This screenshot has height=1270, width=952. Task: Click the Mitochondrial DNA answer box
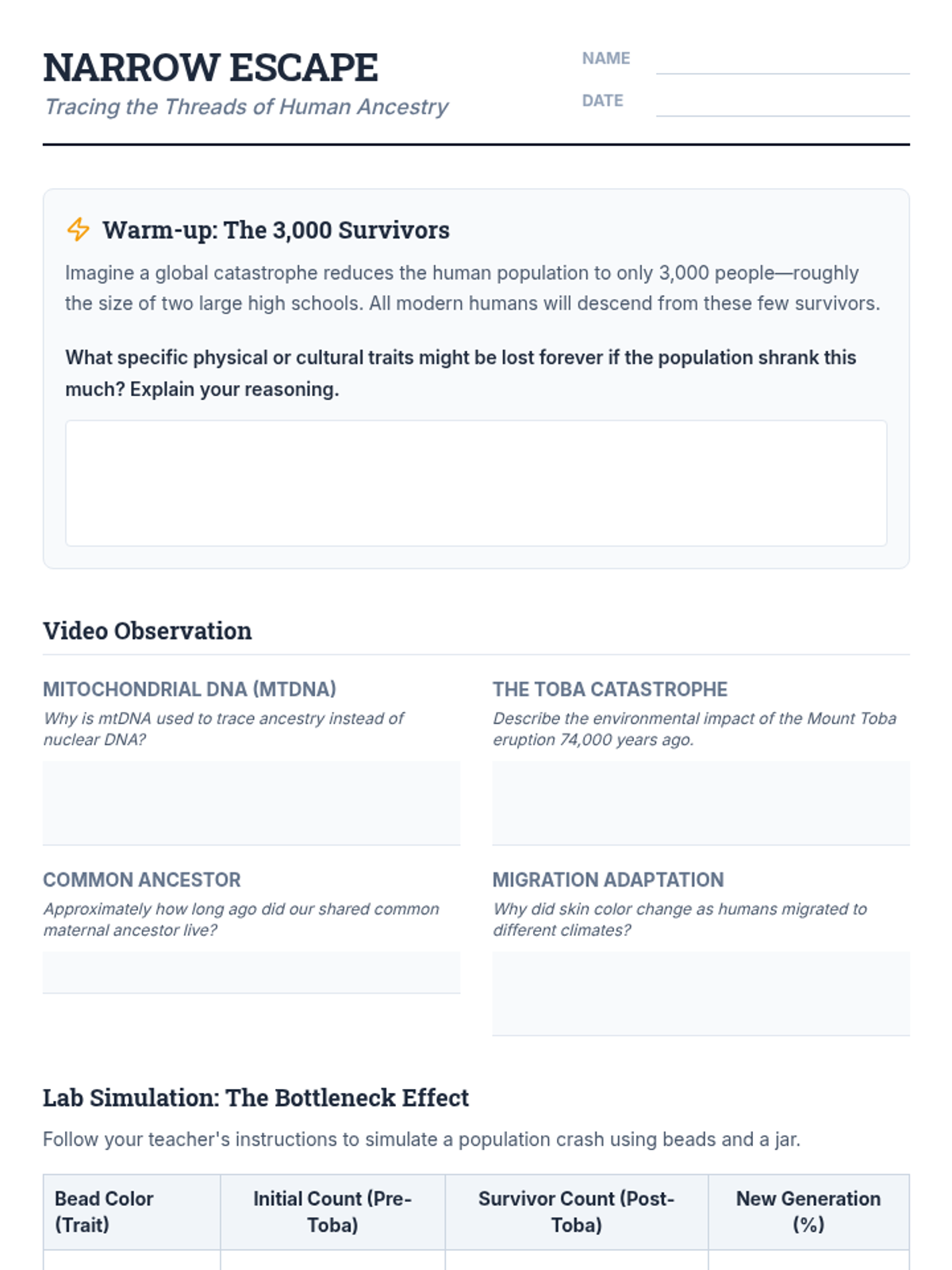click(x=251, y=802)
